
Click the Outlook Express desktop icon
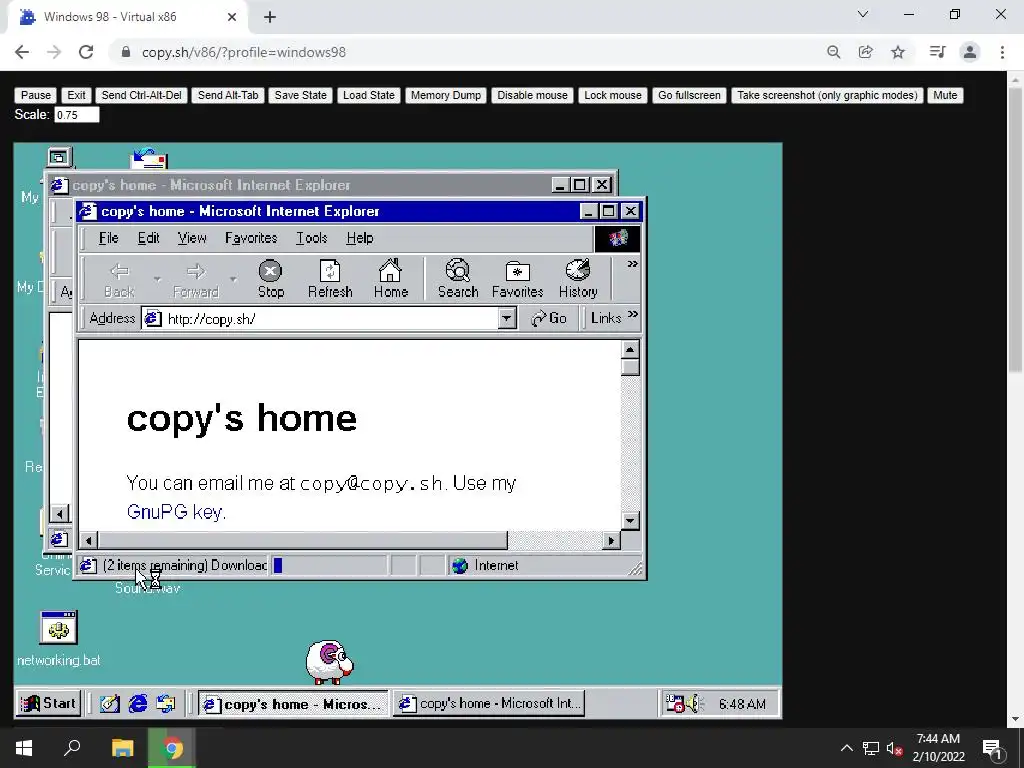pos(149,158)
